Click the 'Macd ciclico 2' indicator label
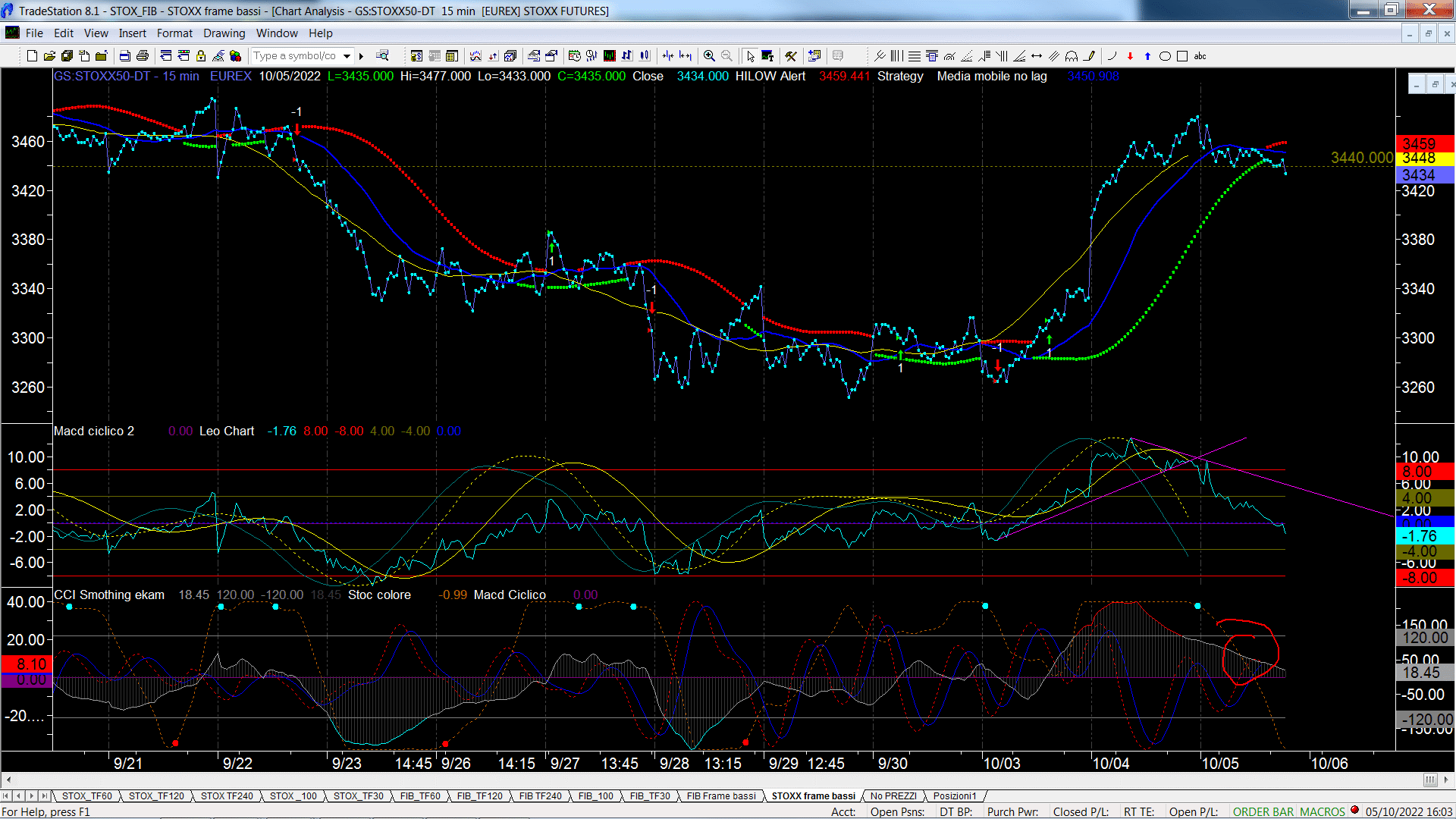This screenshot has width=1456, height=819. (94, 431)
